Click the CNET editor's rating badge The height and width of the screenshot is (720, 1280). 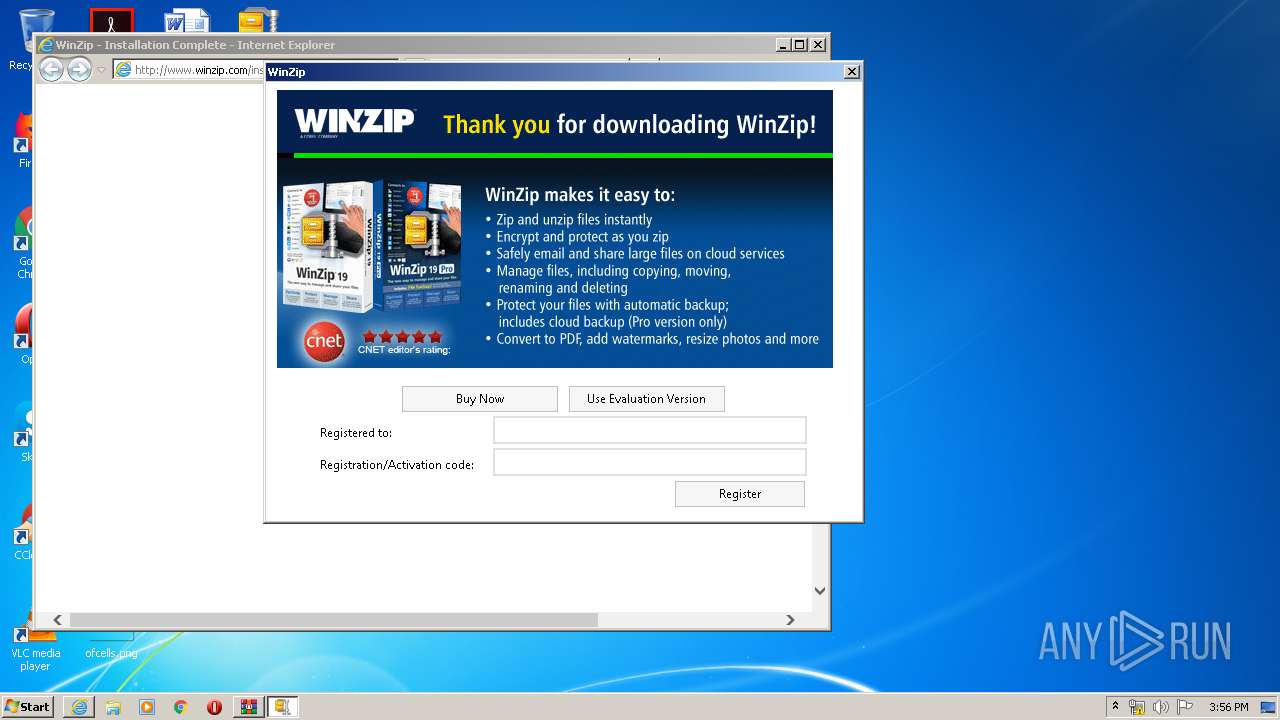(x=377, y=340)
